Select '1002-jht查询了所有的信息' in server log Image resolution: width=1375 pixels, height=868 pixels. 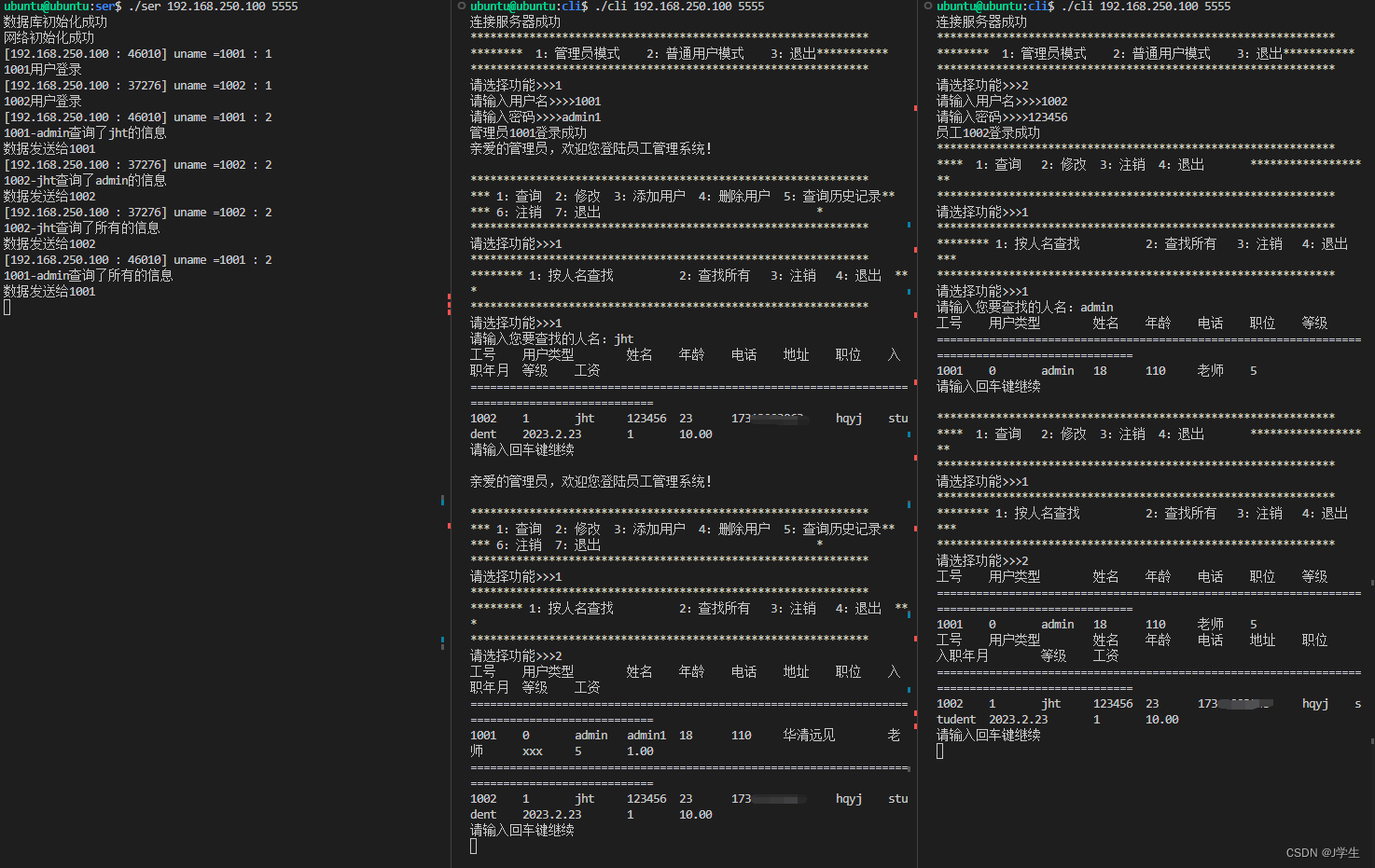tap(81, 228)
